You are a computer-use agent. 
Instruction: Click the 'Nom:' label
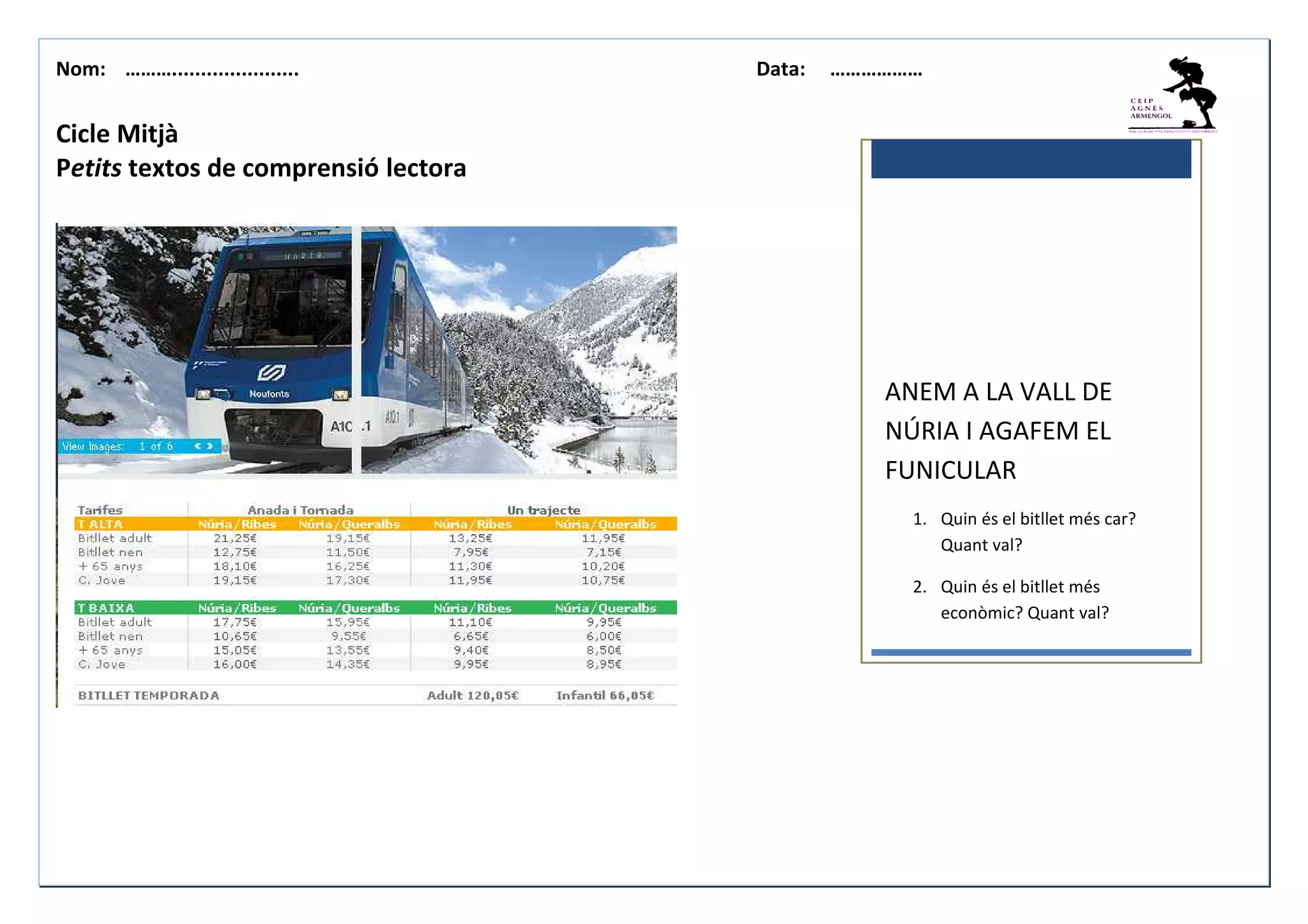81,69
